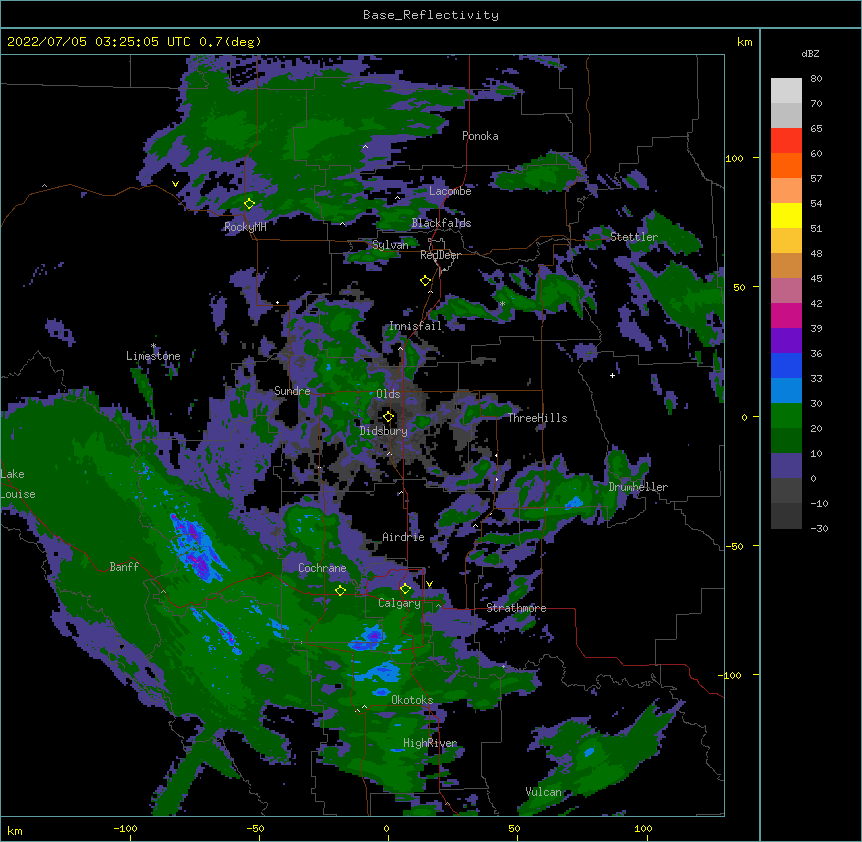Screen dimensions: 862x842
Task: Click the red 60-65 dBZ legend color
Action: pos(786,141)
